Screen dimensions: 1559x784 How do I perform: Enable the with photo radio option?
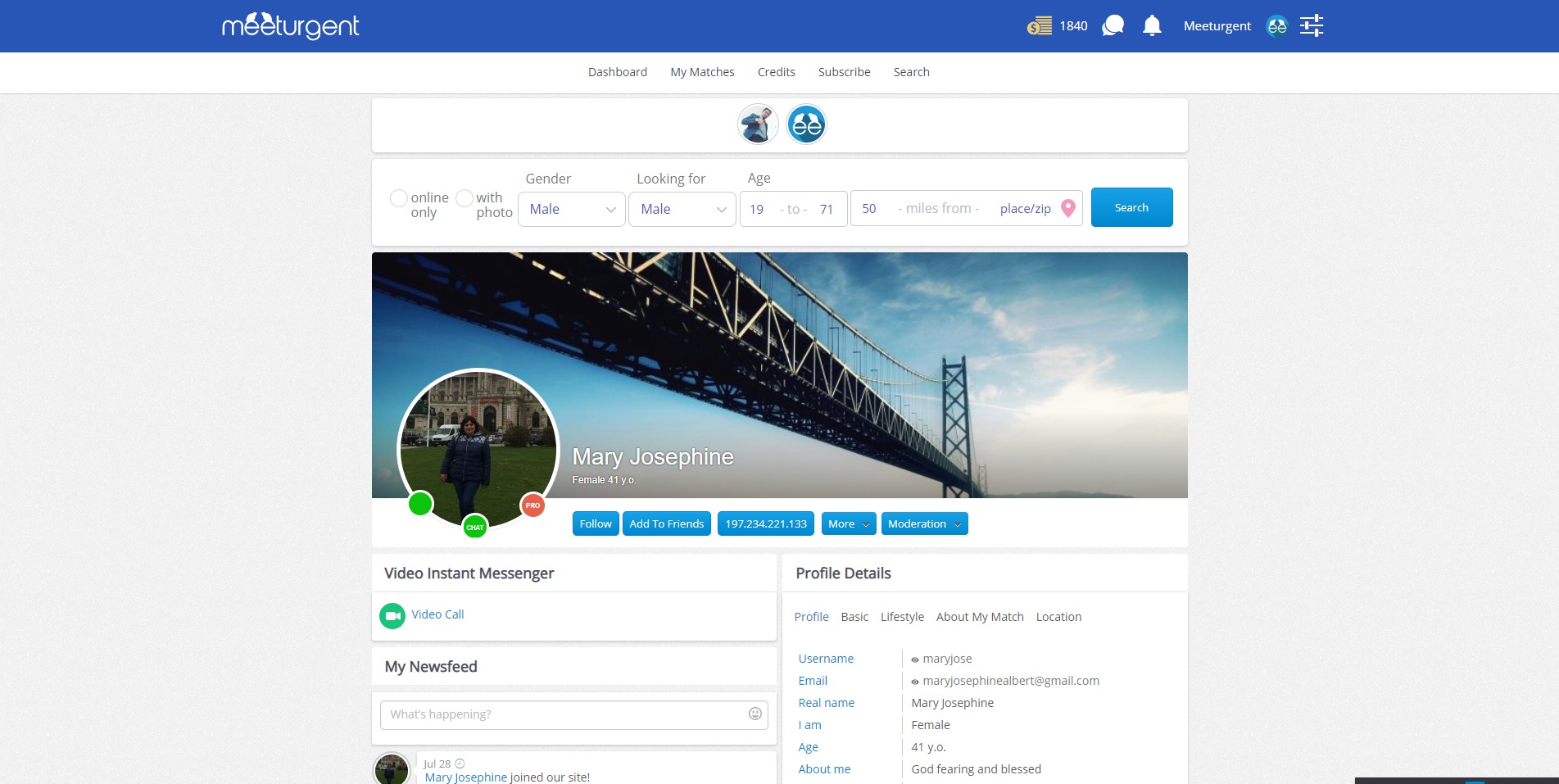pyautogui.click(x=465, y=198)
